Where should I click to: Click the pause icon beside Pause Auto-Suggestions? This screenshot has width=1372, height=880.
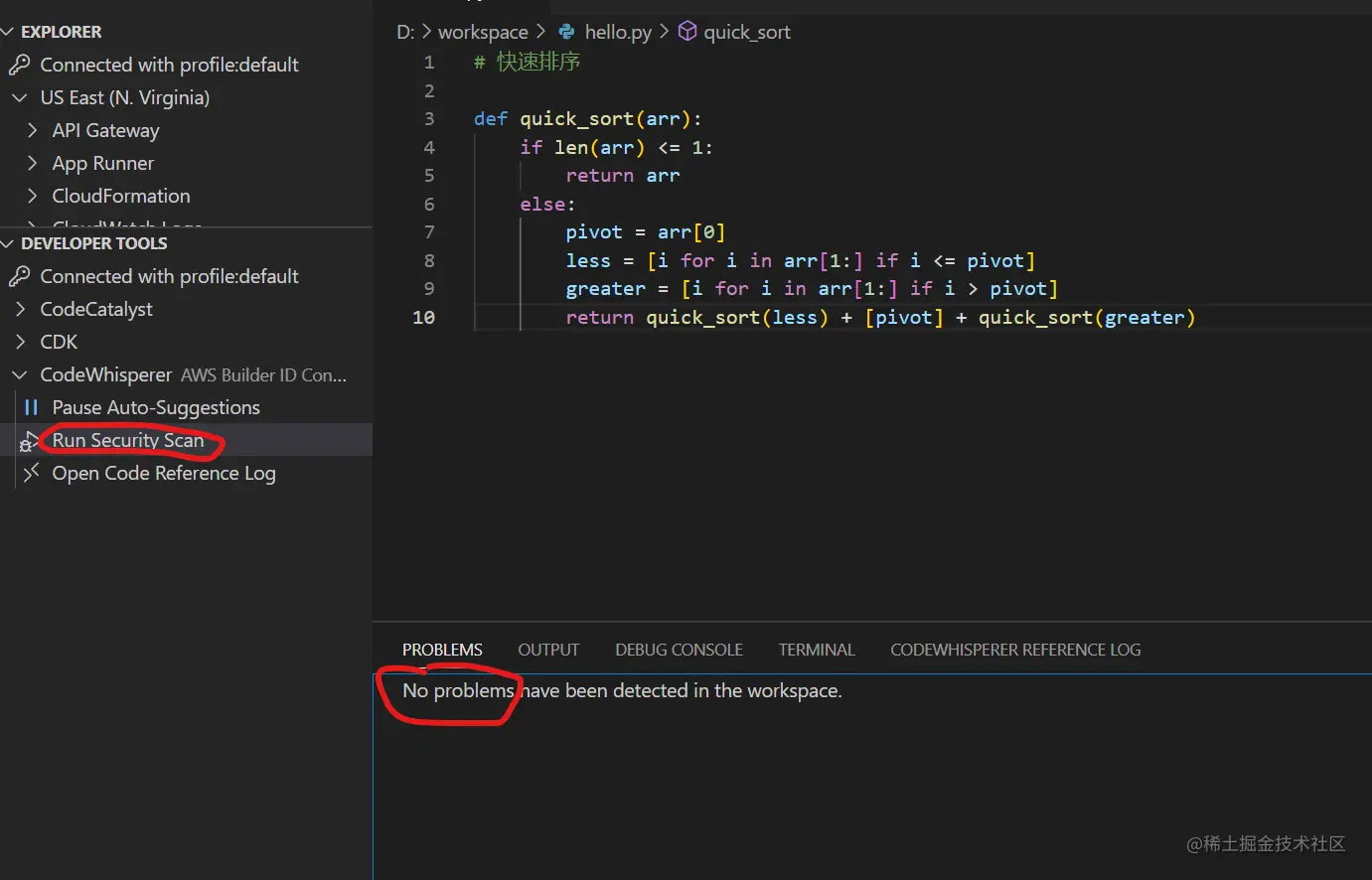(31, 407)
